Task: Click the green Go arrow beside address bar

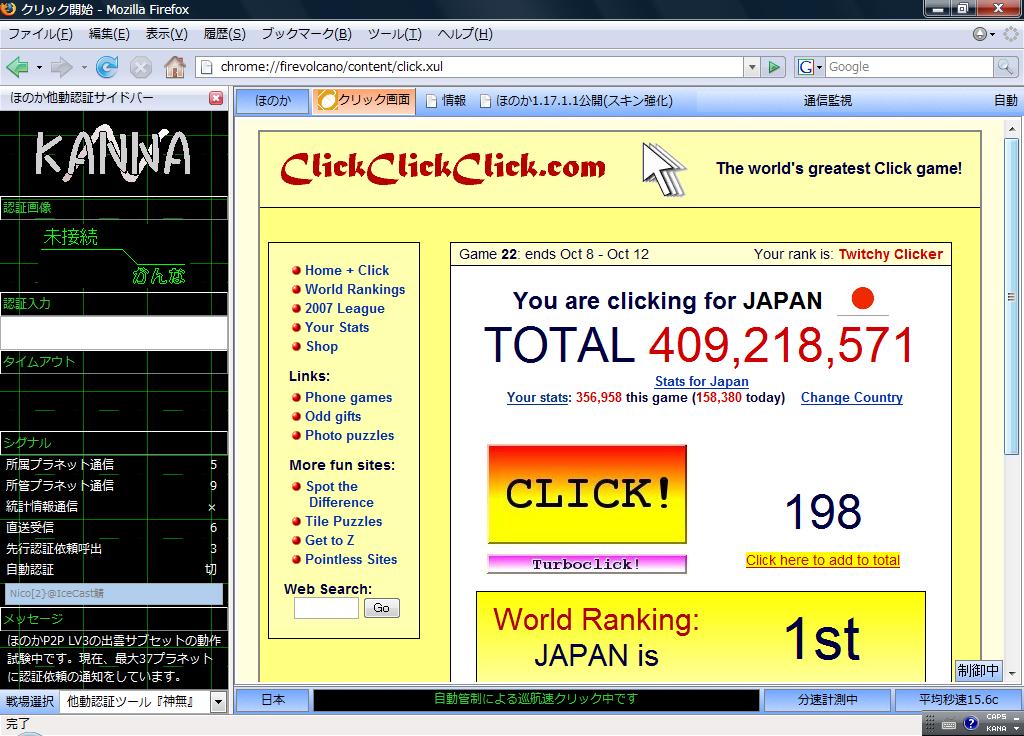Action: (774, 67)
